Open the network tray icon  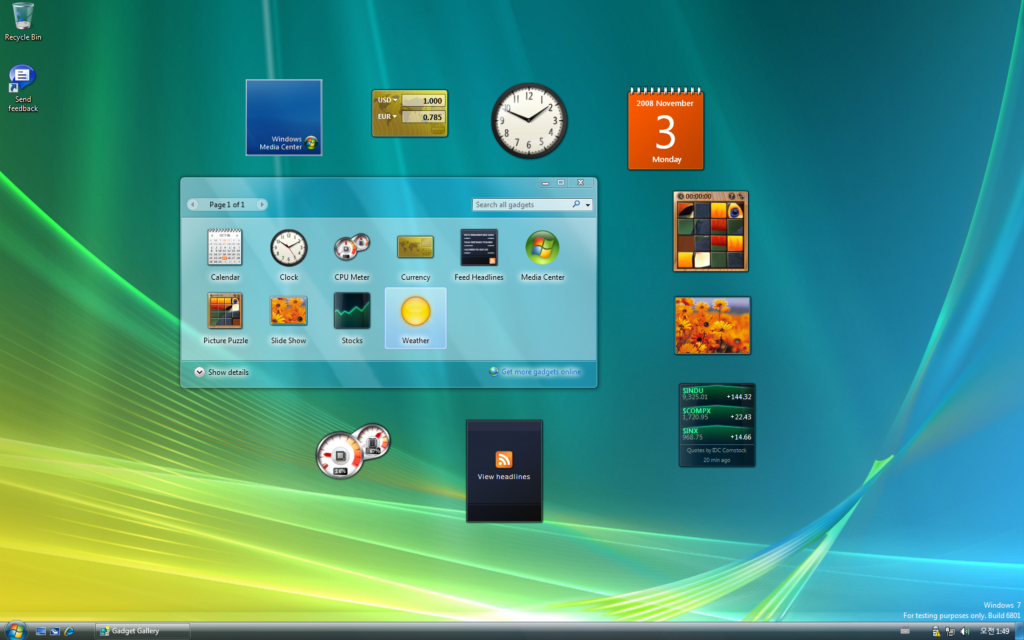pos(950,632)
